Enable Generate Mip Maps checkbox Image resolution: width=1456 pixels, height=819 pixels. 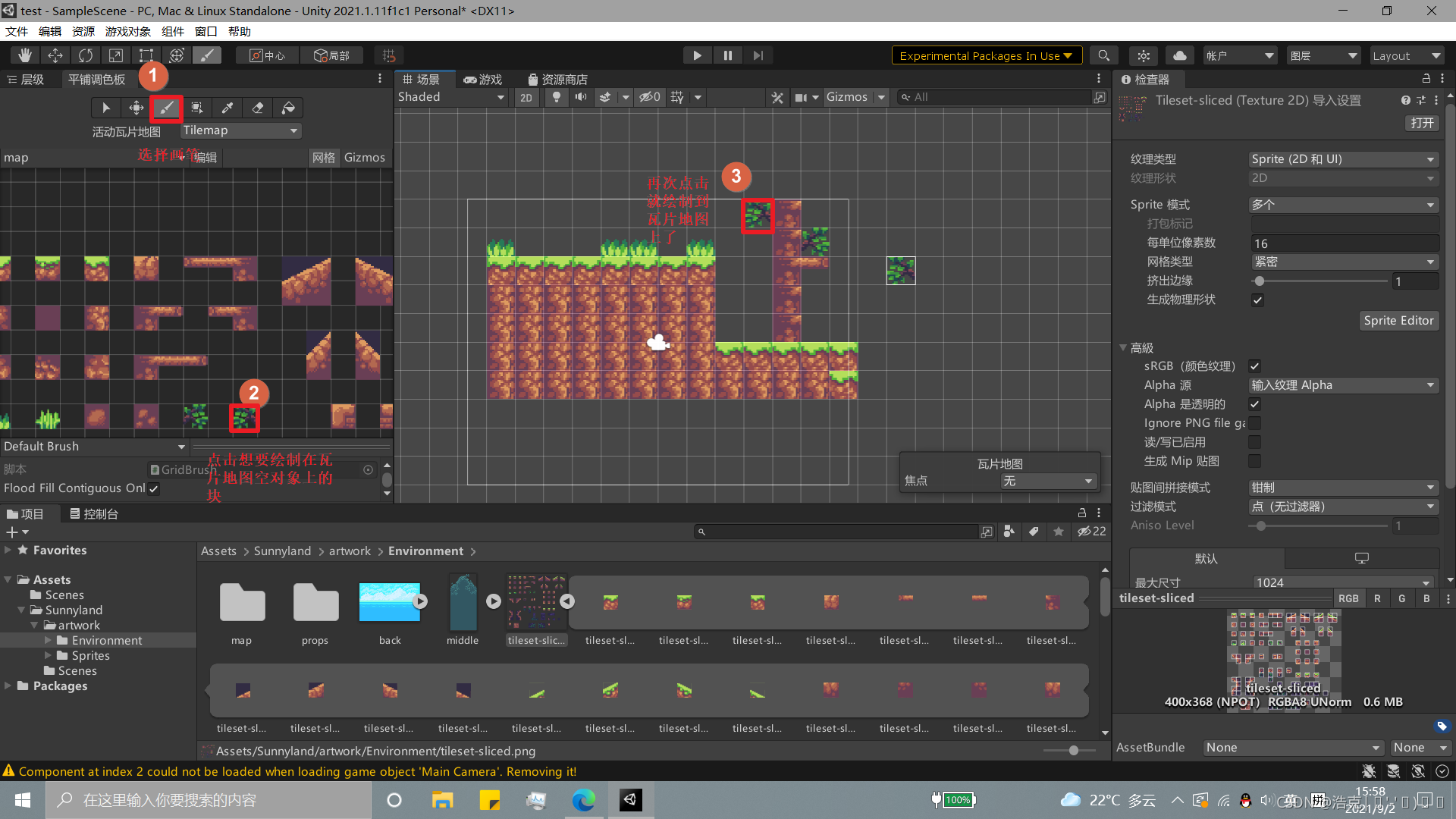pos(1255,461)
